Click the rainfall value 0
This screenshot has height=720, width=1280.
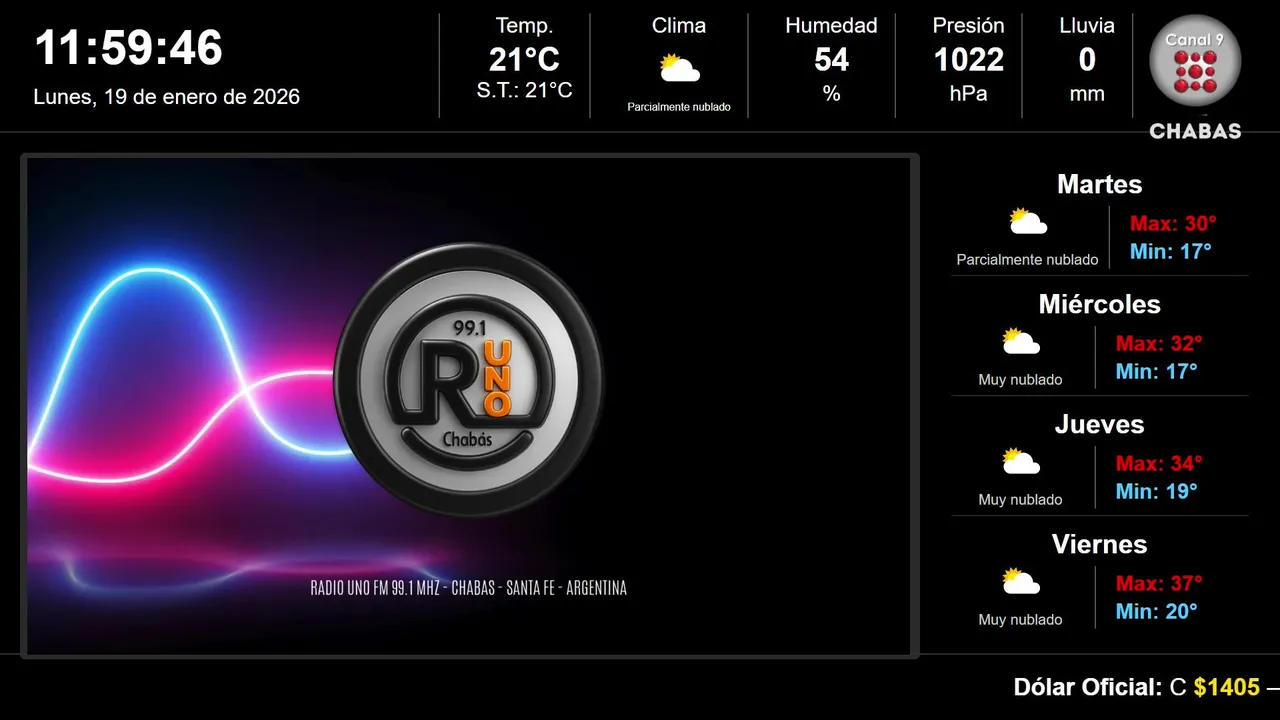(1087, 60)
